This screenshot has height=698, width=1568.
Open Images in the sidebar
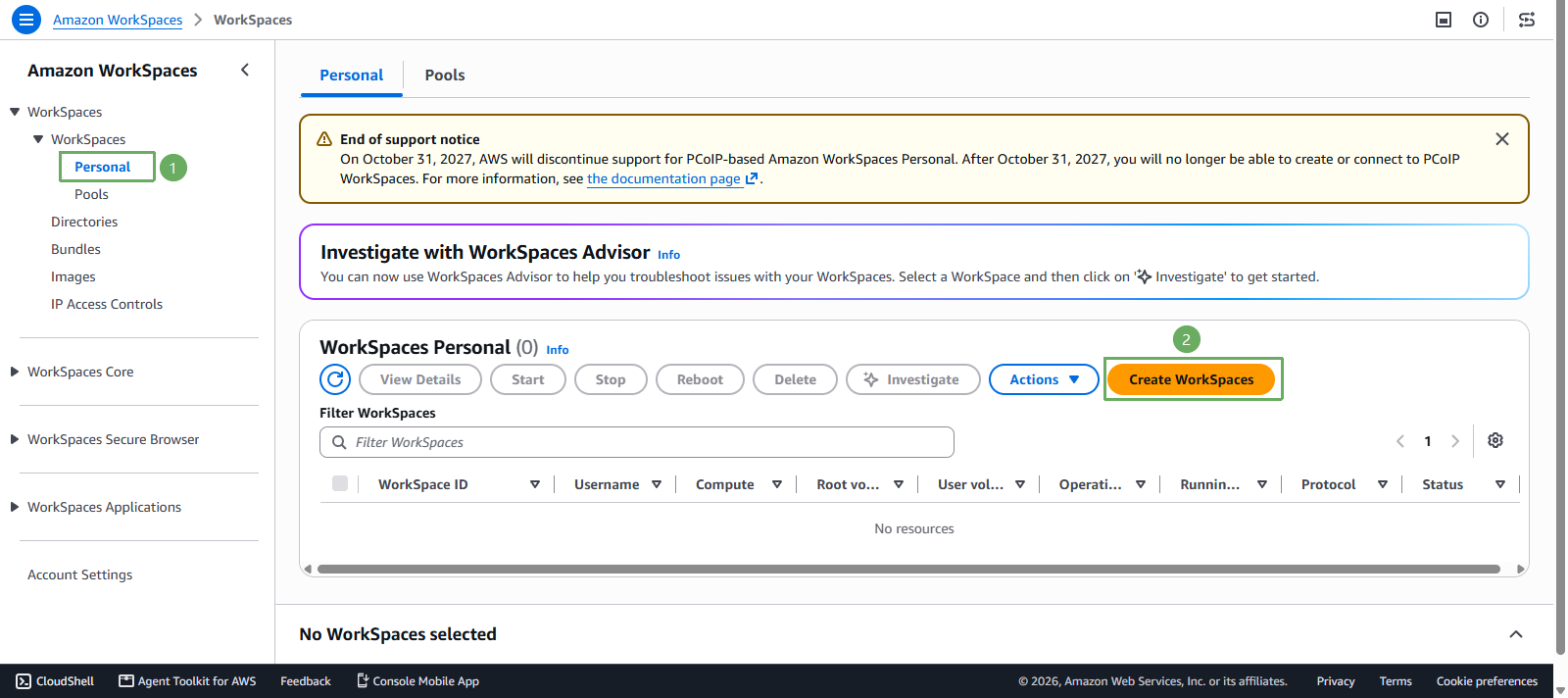coord(73,276)
